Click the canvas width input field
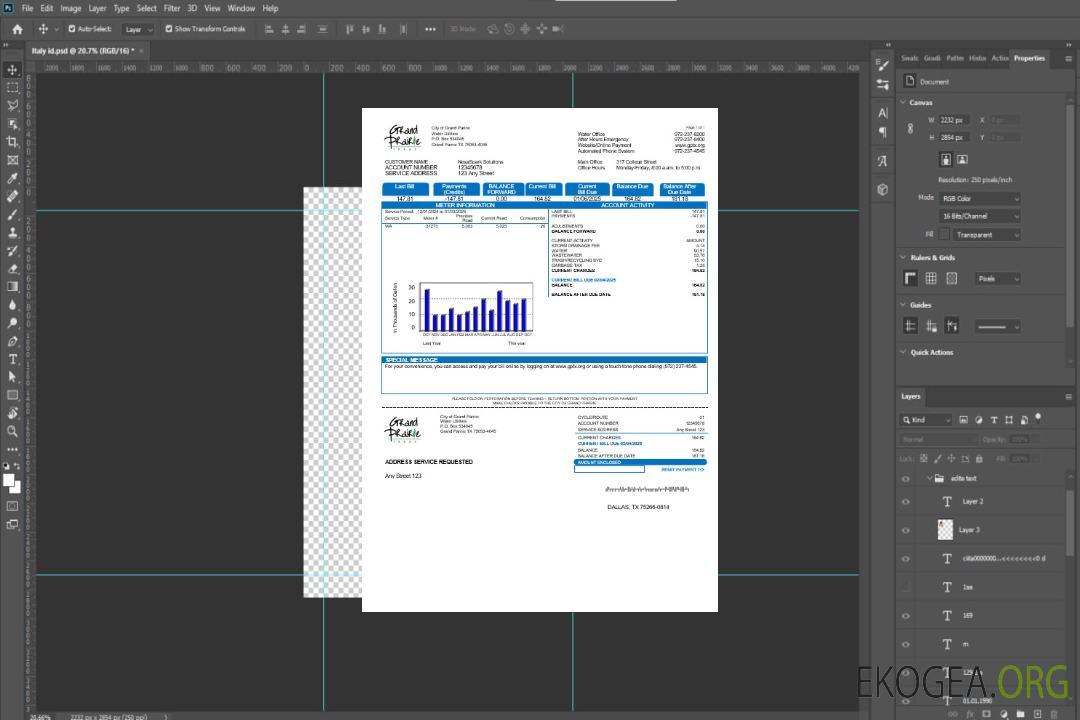 pos(954,120)
